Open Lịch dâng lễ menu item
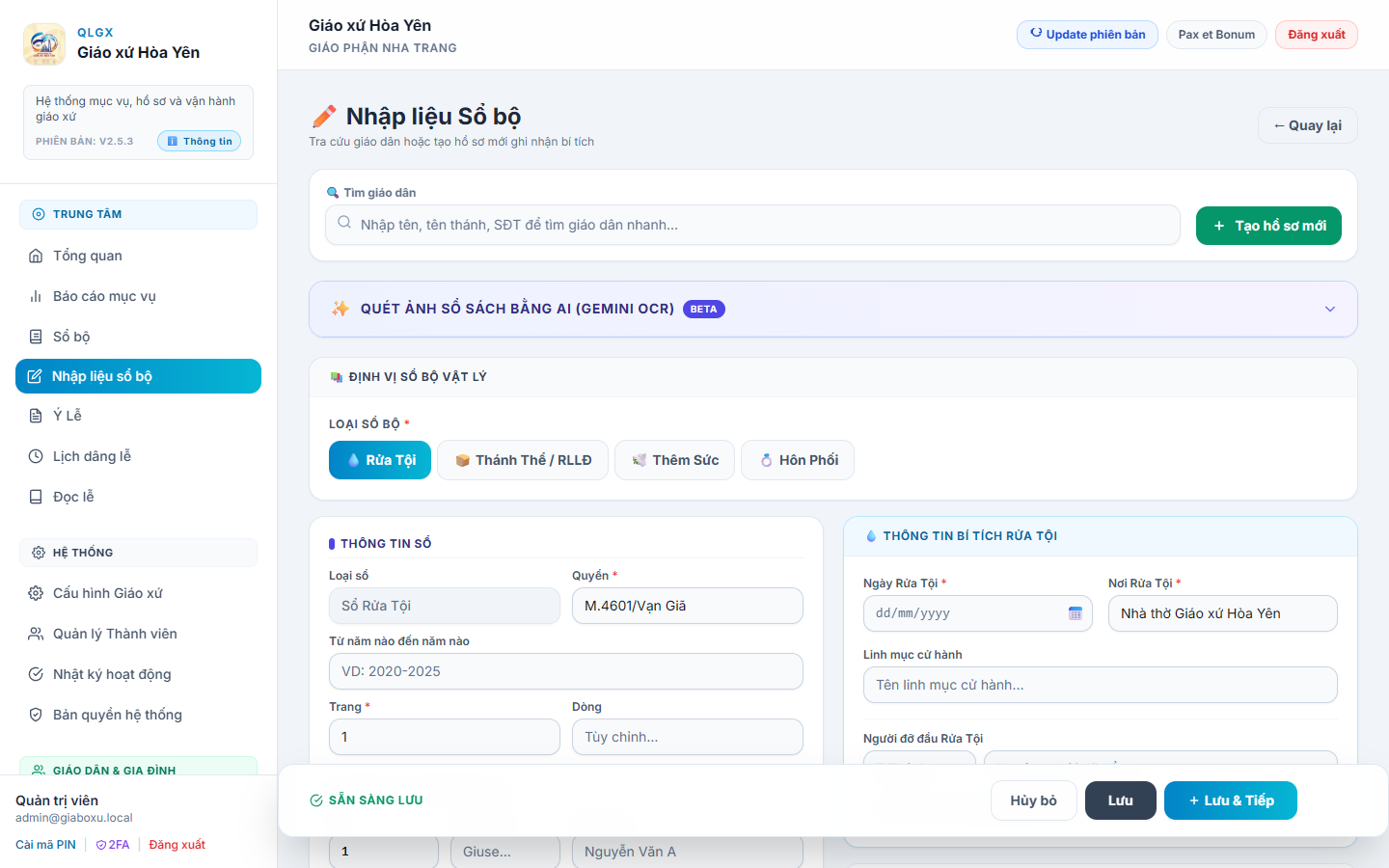Viewport: 1389px width, 868px height. click(138, 456)
